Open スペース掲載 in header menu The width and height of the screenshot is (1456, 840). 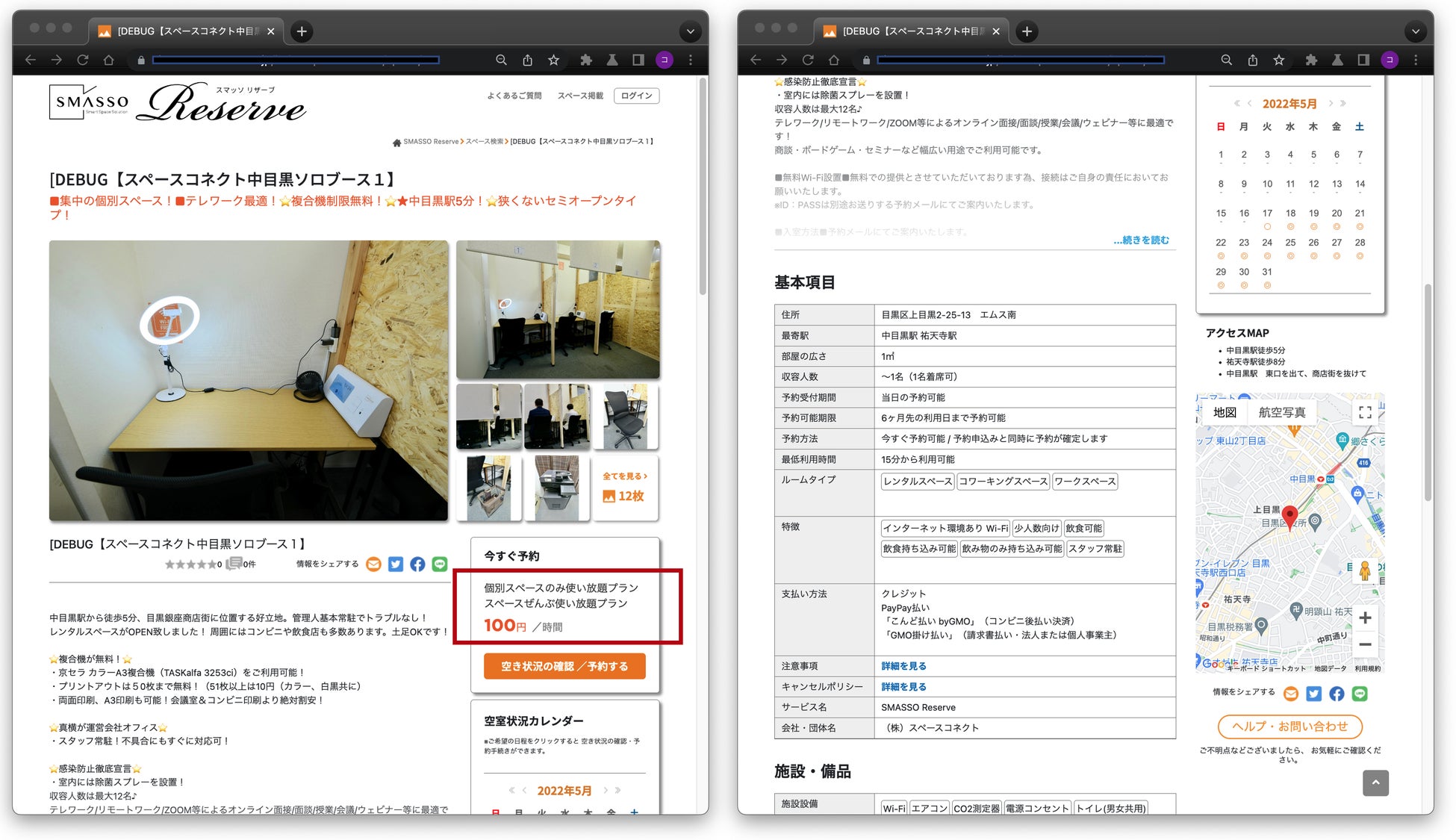click(580, 96)
